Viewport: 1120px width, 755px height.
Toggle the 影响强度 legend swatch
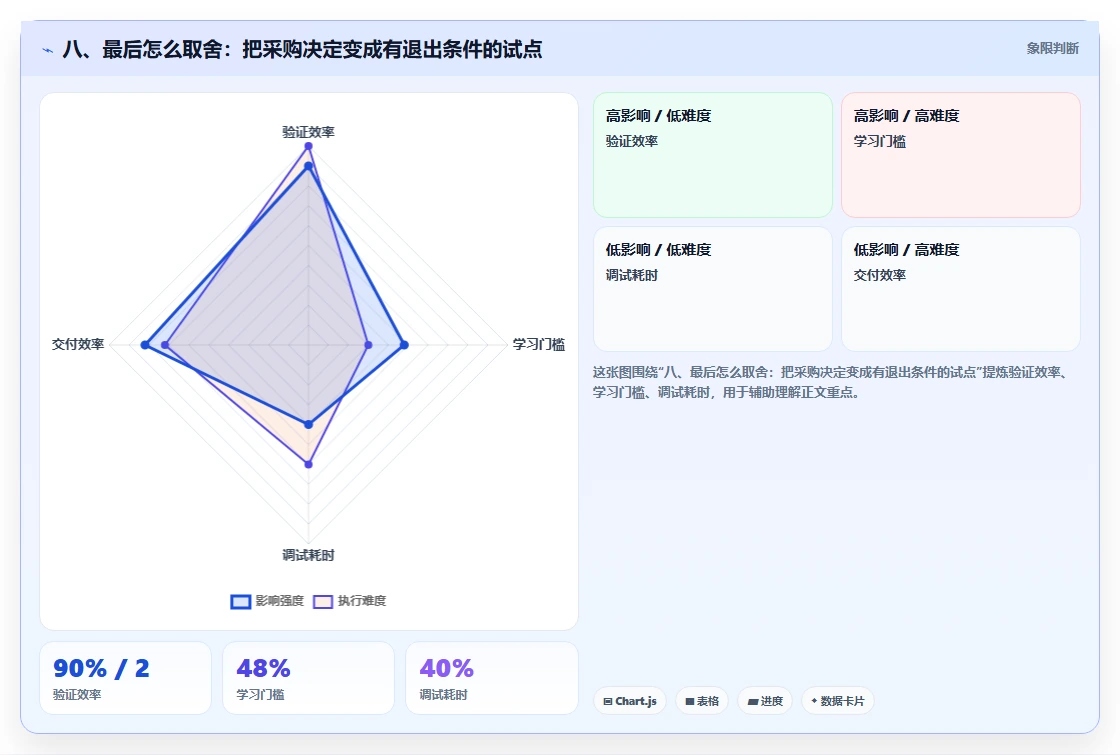[x=241, y=601]
